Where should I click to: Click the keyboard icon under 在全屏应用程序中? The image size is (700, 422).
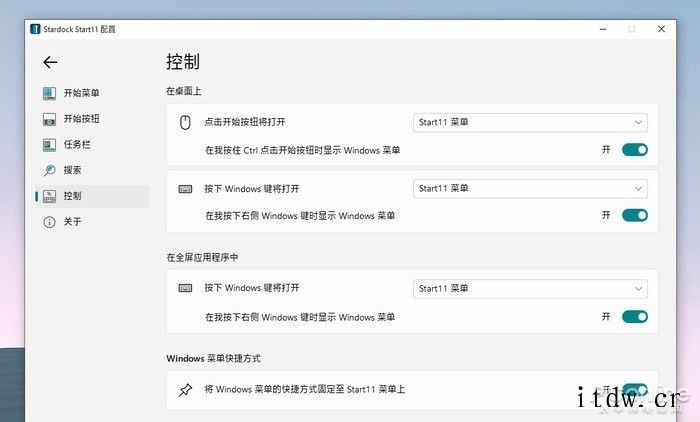[x=184, y=289]
